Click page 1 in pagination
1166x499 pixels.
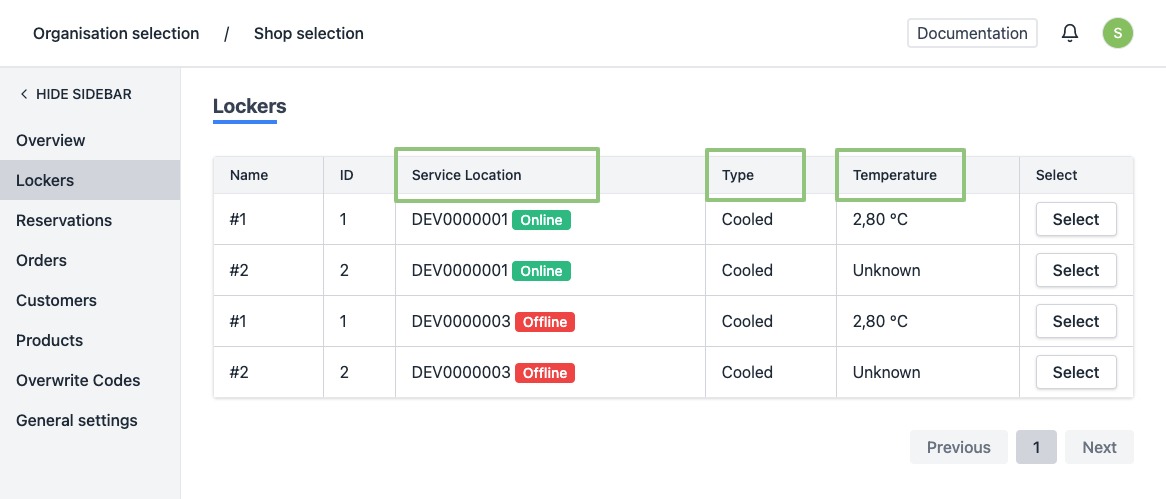pyautogui.click(x=1036, y=447)
